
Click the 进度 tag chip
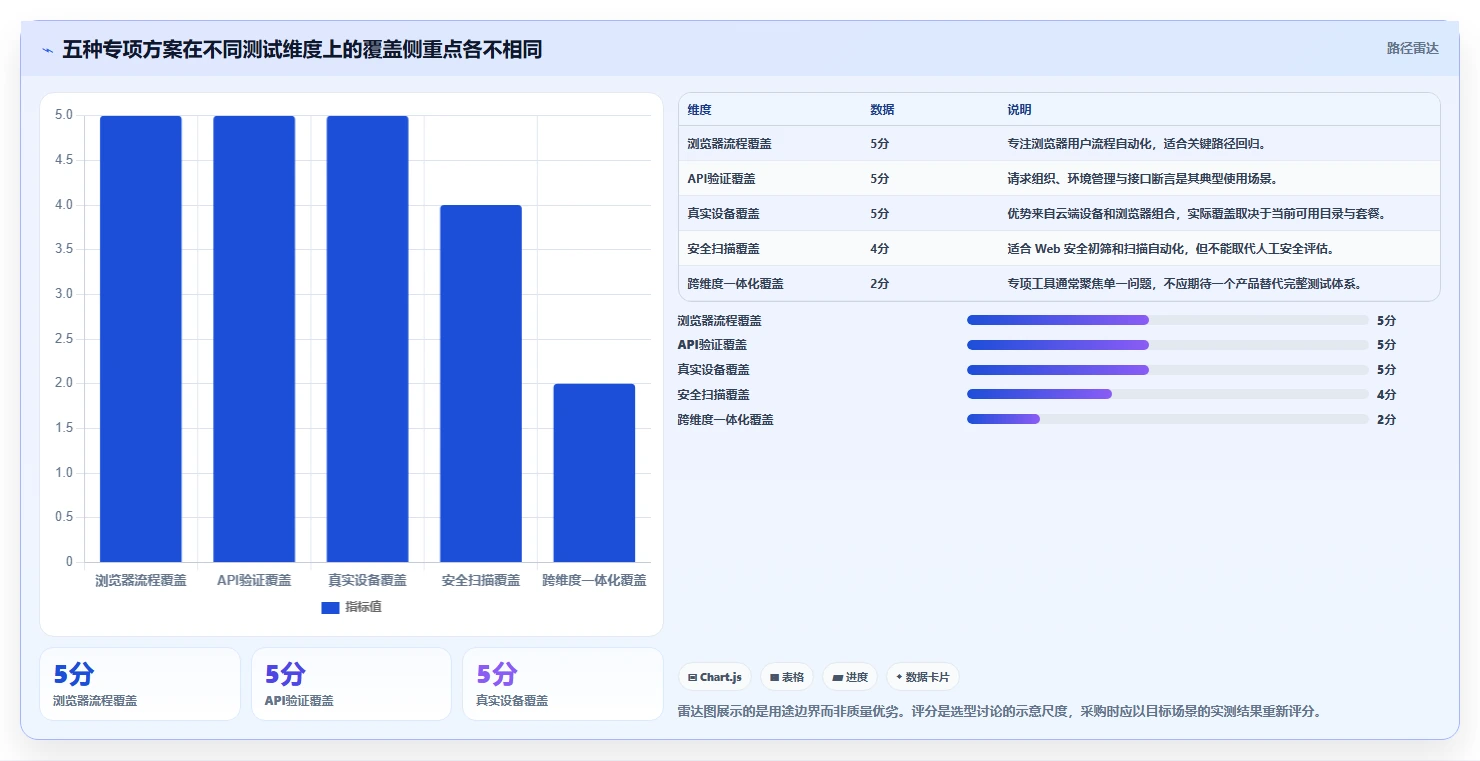click(850, 677)
